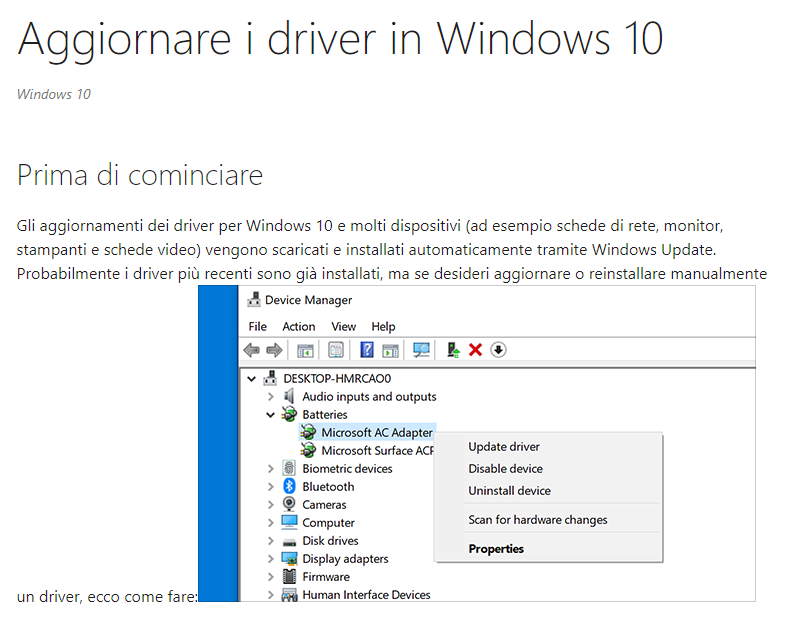
Task: Open the File menu in Device Manager
Action: (258, 326)
